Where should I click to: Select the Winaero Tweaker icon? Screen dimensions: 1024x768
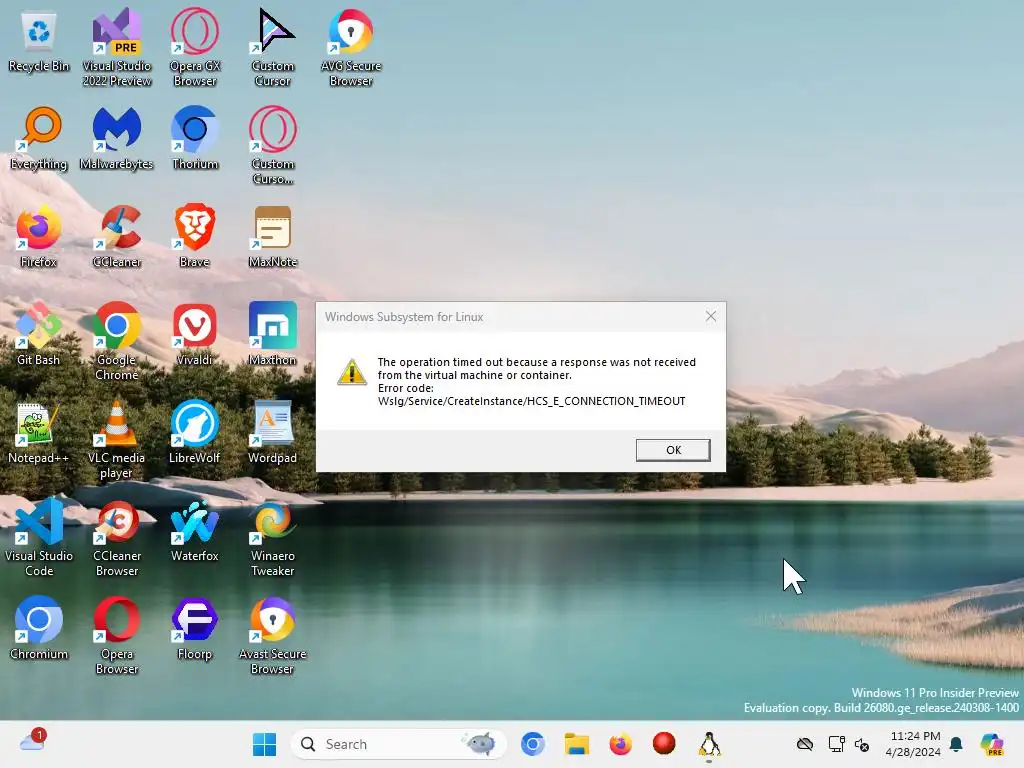coord(273,537)
